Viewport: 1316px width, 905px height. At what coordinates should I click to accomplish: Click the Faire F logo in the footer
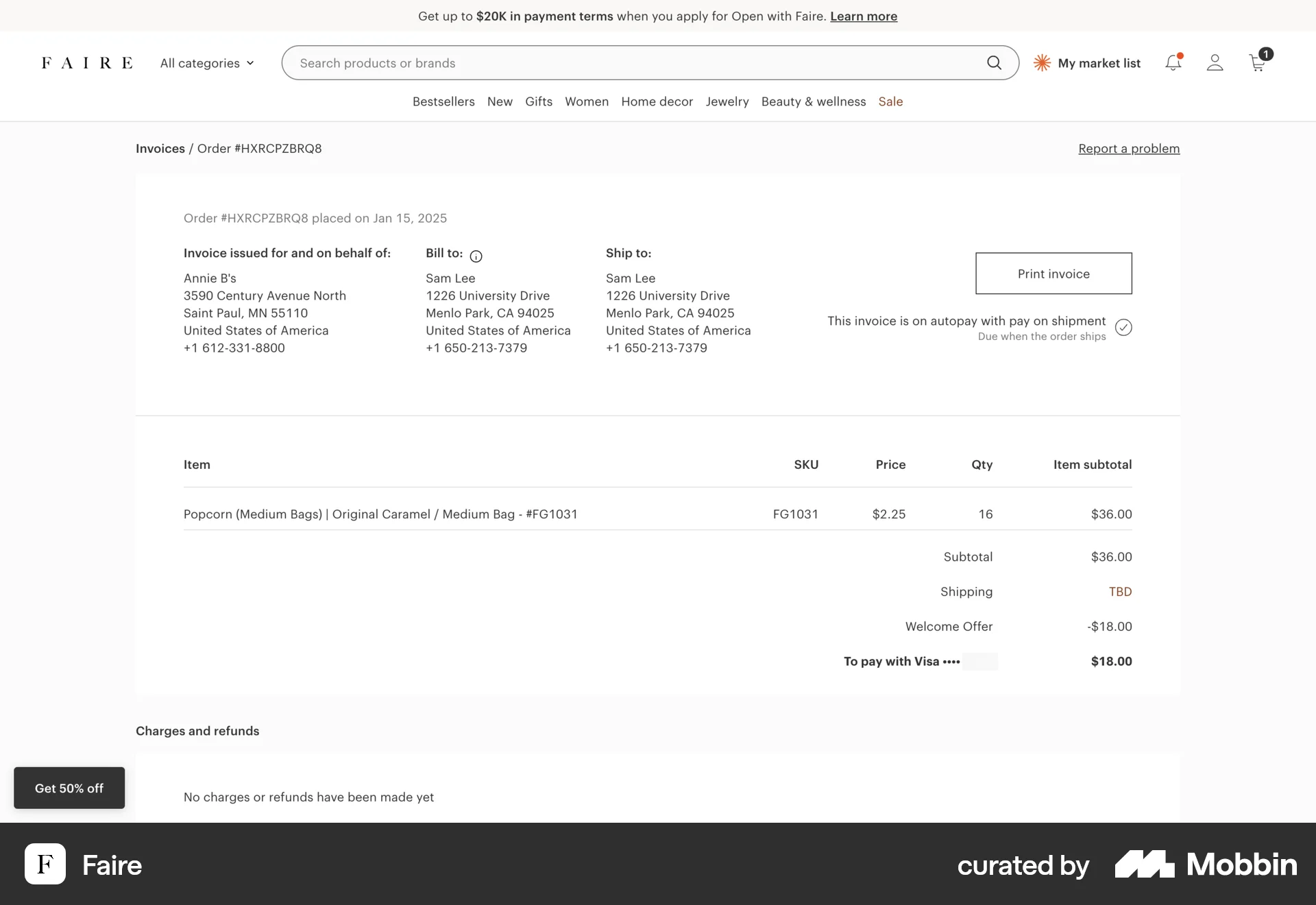tap(45, 864)
